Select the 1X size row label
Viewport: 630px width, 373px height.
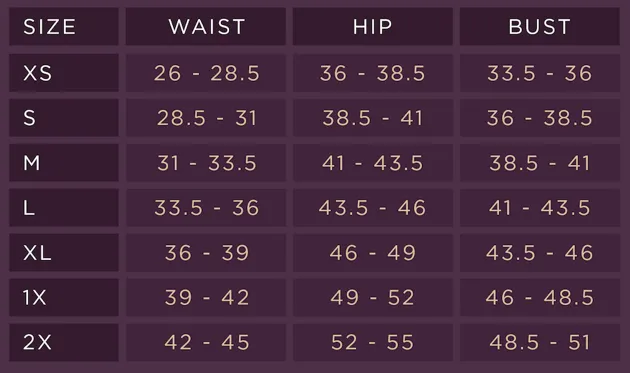pyautogui.click(x=64, y=297)
